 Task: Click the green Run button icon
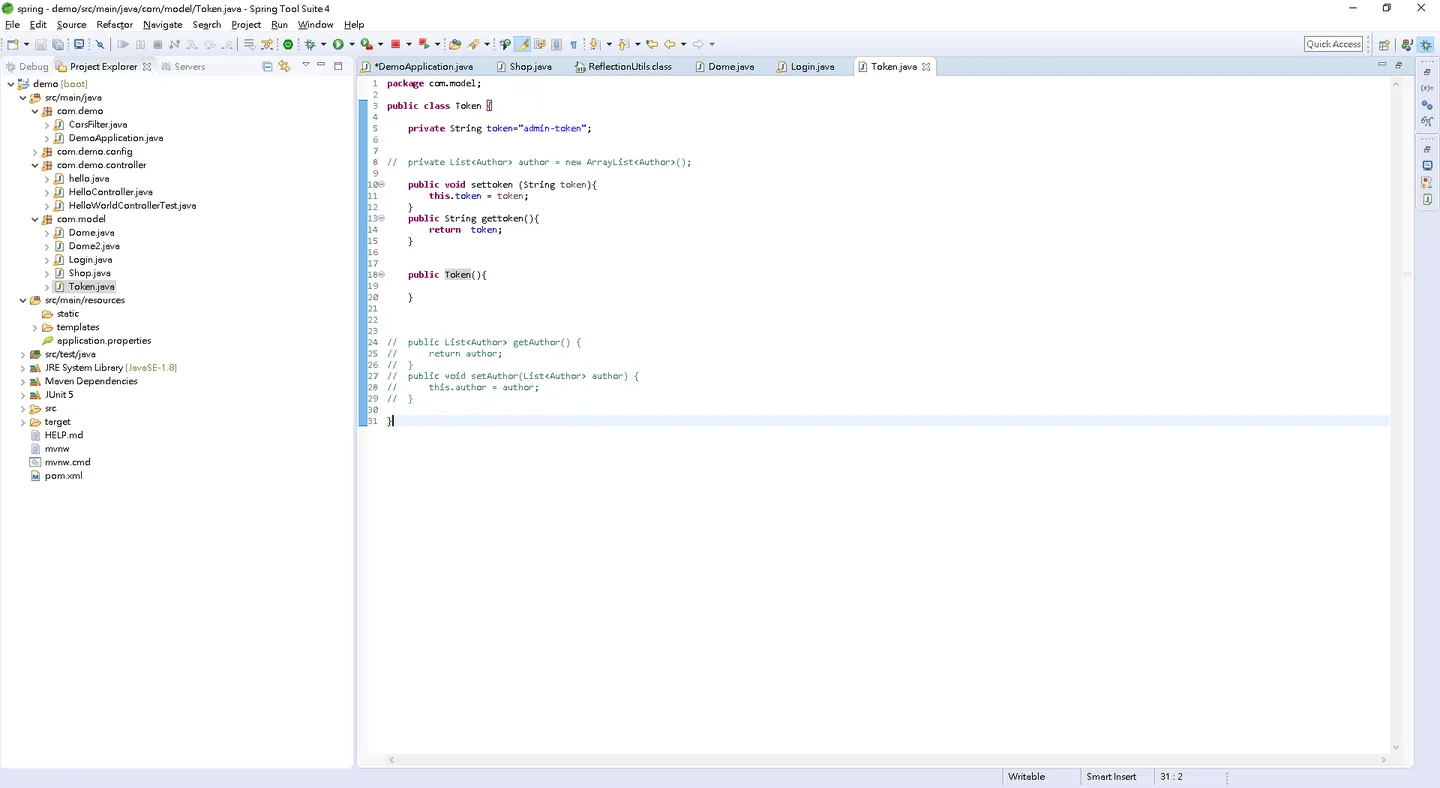339,44
